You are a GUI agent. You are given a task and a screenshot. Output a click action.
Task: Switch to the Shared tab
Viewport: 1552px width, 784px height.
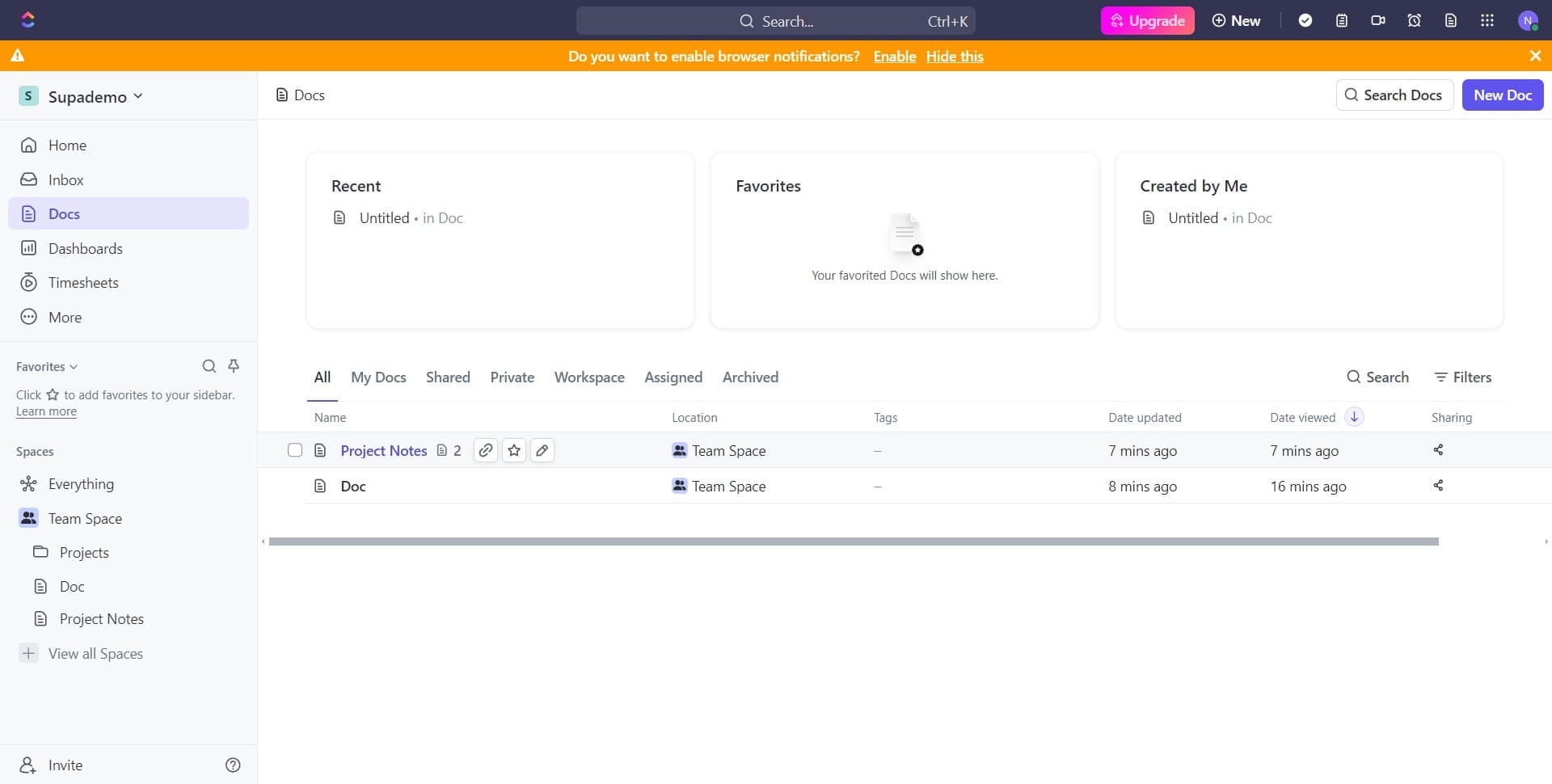(448, 377)
